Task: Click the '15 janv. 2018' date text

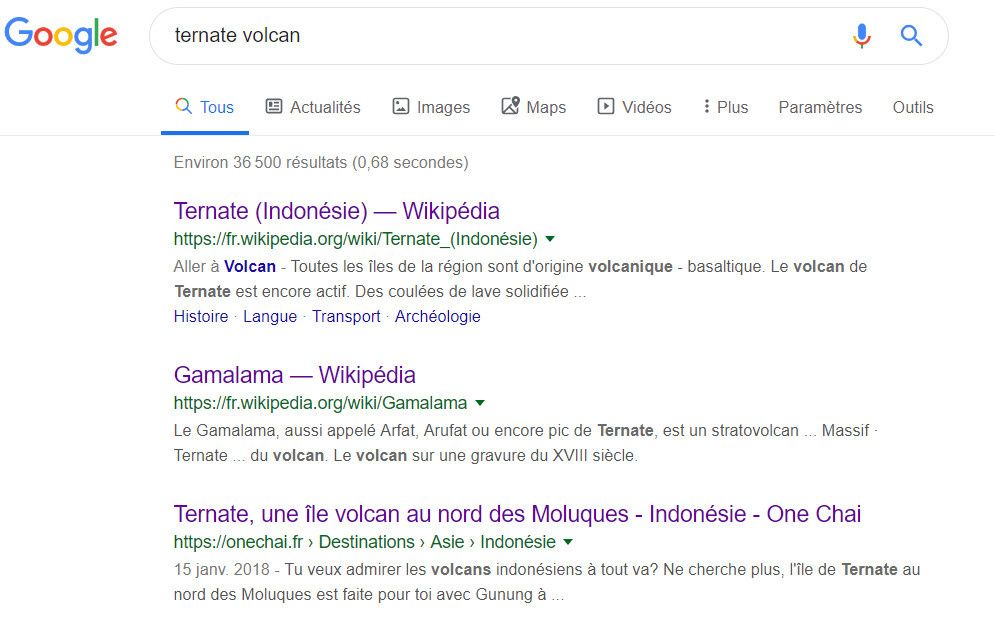Action: (221, 569)
